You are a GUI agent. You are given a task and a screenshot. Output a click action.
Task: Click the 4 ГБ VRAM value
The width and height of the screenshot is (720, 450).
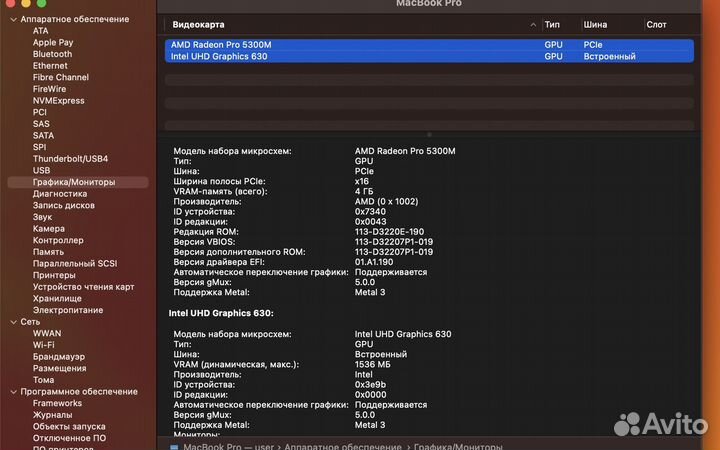point(364,191)
